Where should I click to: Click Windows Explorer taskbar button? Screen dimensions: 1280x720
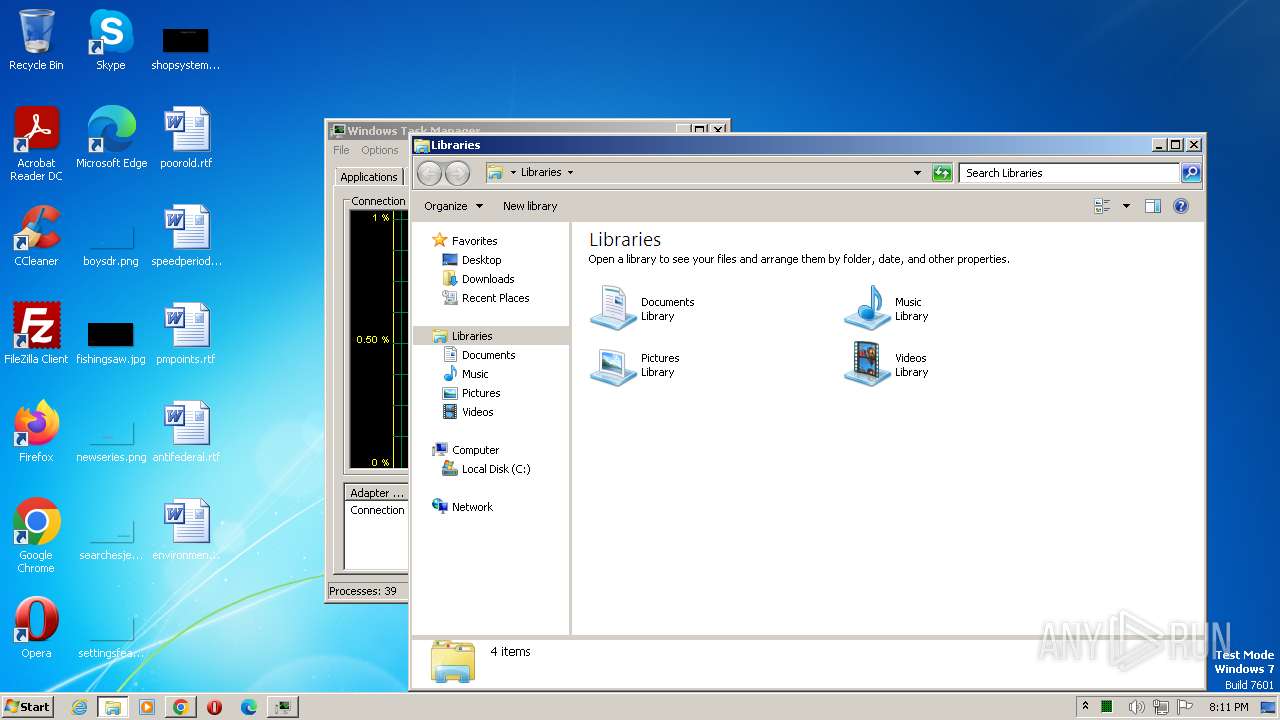[113, 707]
